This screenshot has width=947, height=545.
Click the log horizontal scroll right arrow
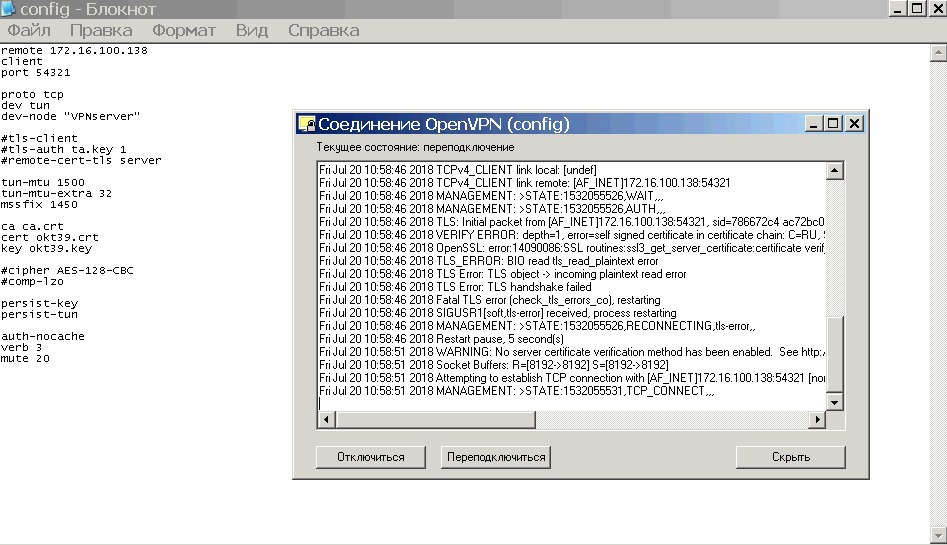(x=817, y=419)
